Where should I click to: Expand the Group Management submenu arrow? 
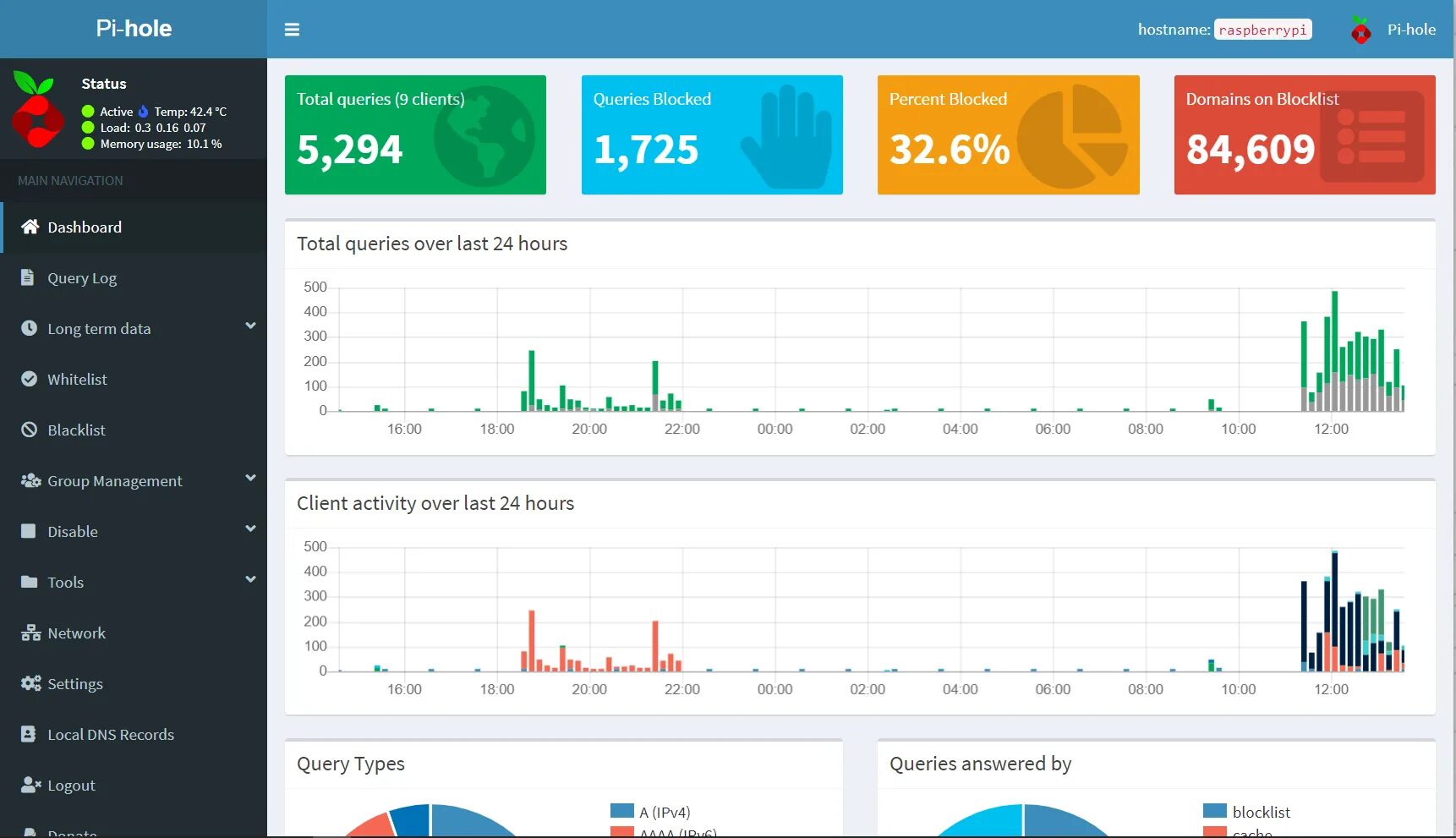coord(250,478)
